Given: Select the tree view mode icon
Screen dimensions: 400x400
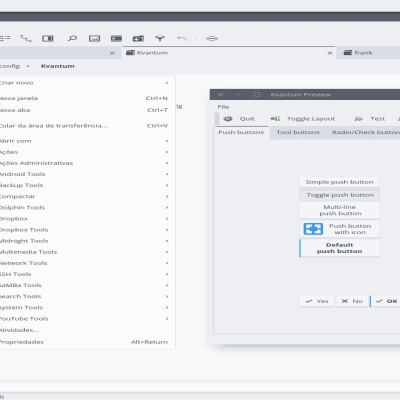Looking at the screenshot, I should (26, 38).
